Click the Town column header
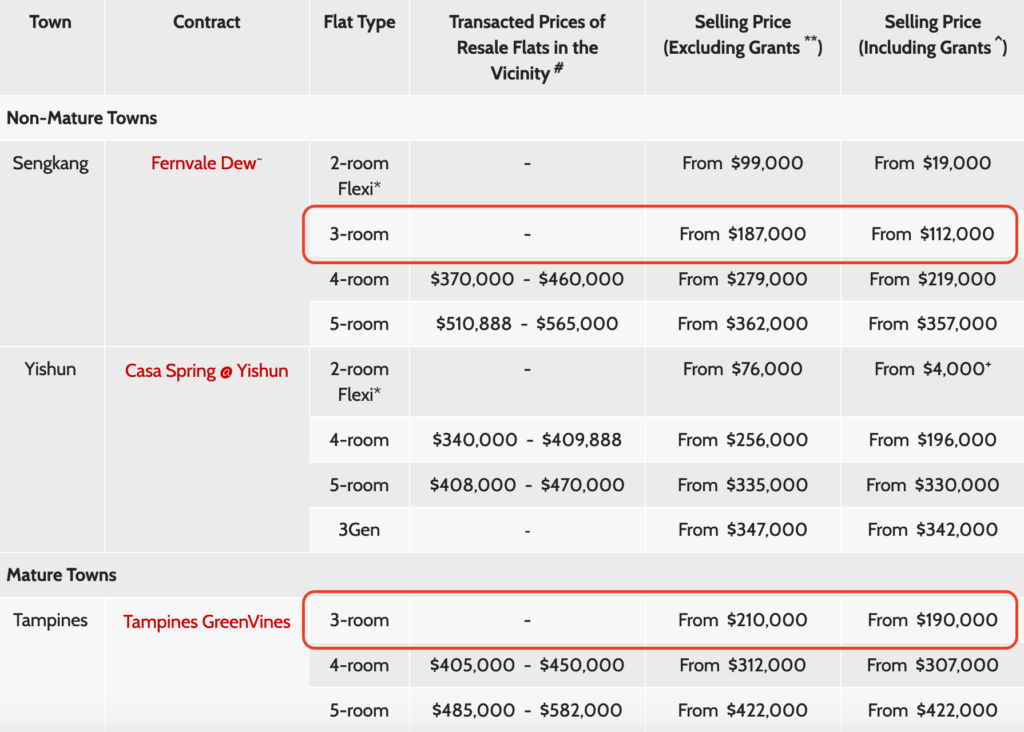The width and height of the screenshot is (1024, 732). (x=50, y=22)
